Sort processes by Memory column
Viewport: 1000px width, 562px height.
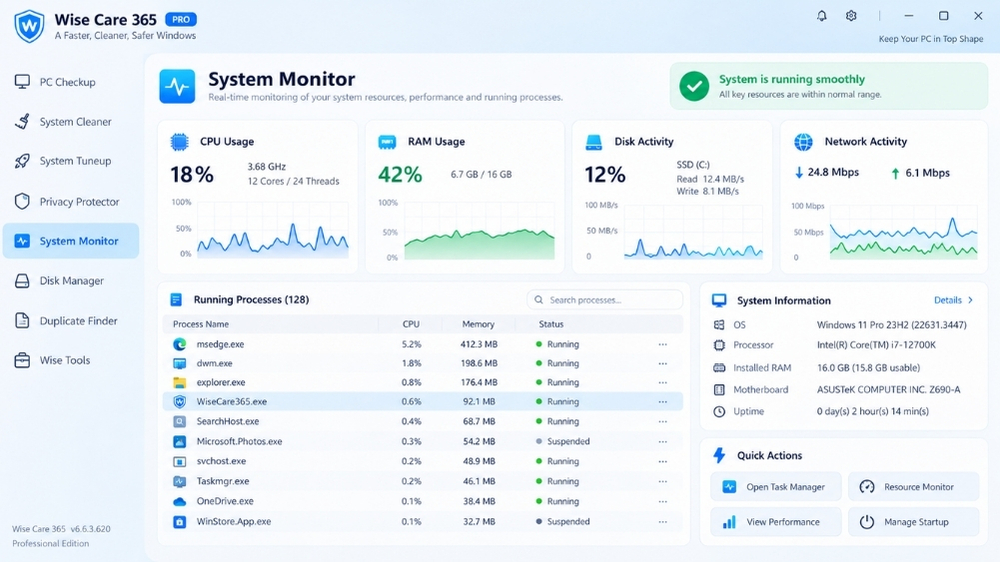tap(478, 324)
